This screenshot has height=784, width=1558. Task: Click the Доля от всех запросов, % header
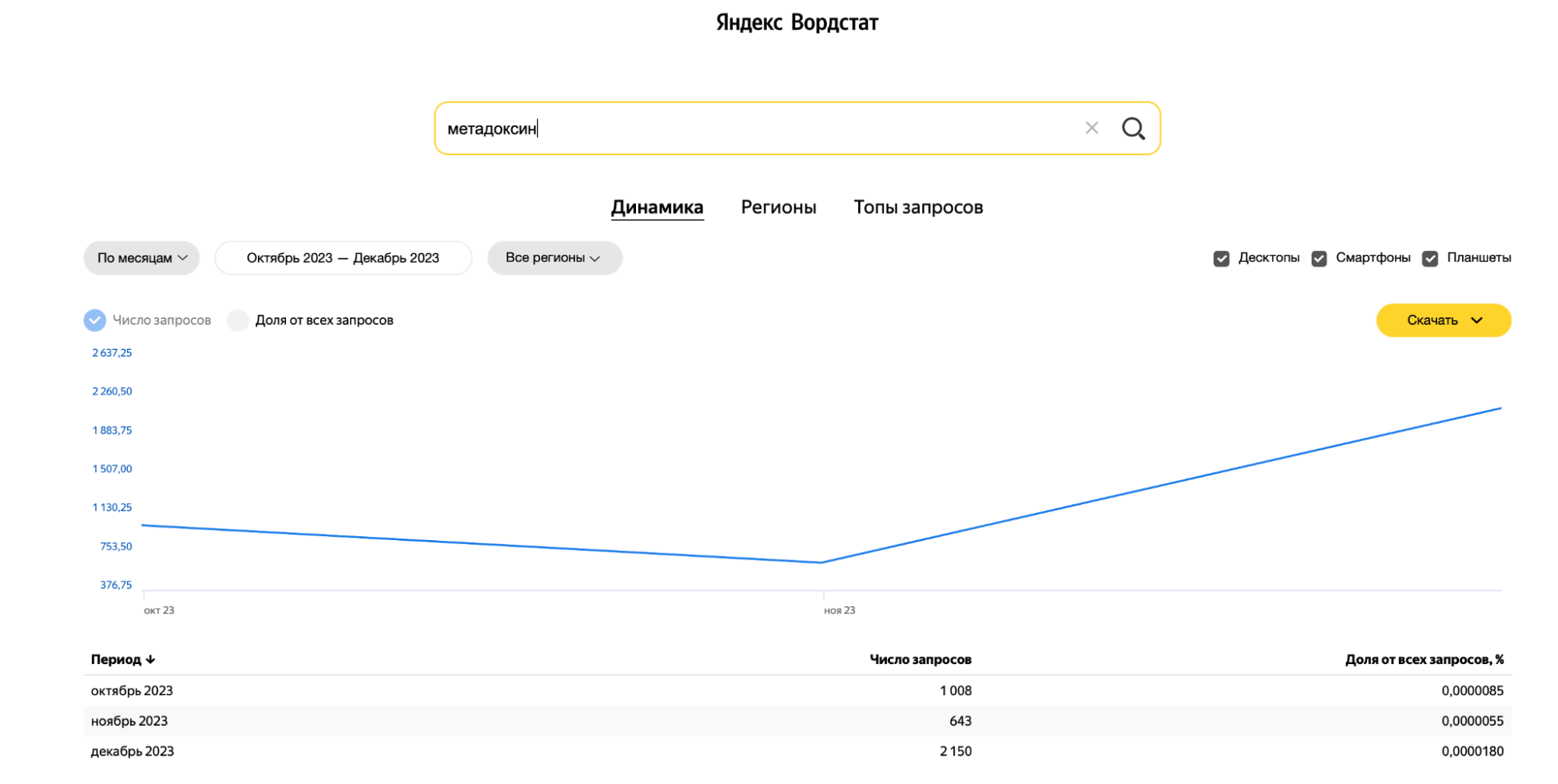[x=1424, y=659]
